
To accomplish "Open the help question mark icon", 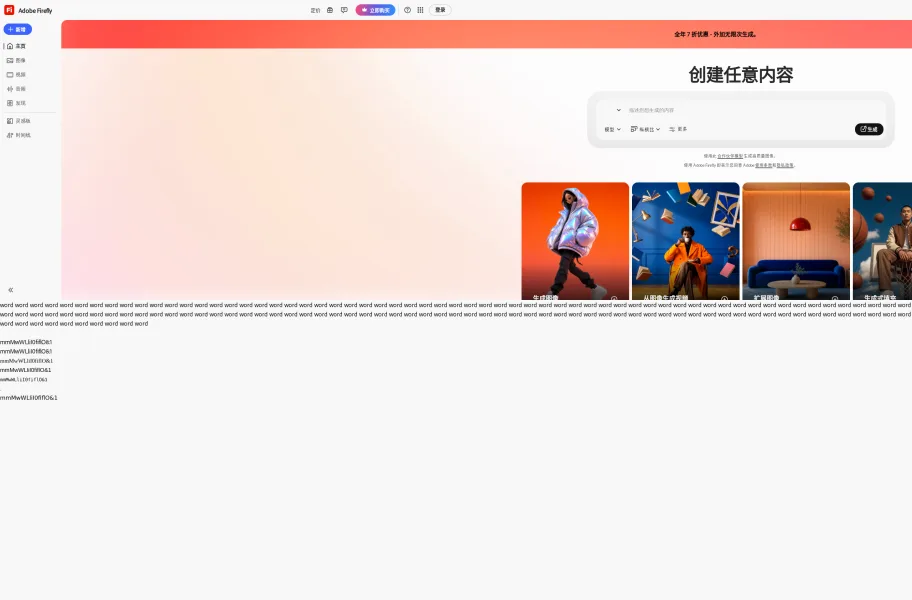I will click(x=407, y=10).
